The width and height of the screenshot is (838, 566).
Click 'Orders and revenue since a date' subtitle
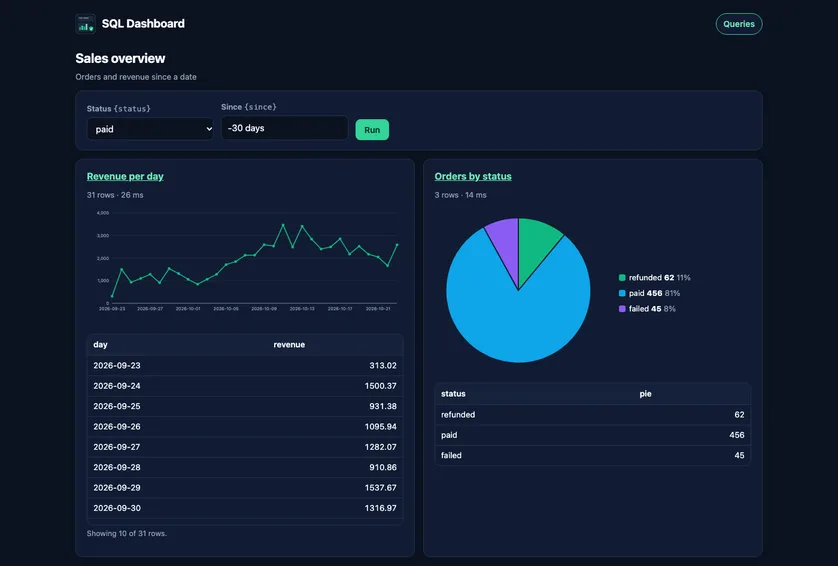point(136,77)
